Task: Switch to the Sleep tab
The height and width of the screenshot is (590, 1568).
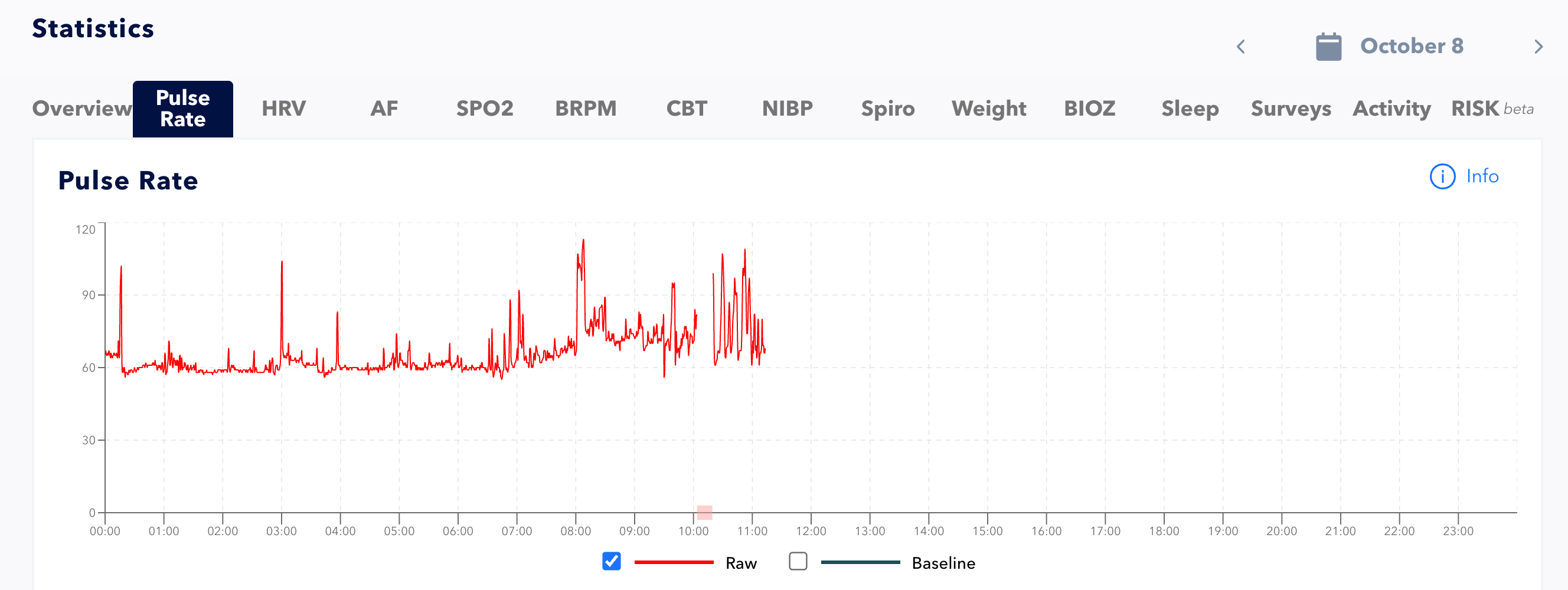Action: pyautogui.click(x=1190, y=109)
